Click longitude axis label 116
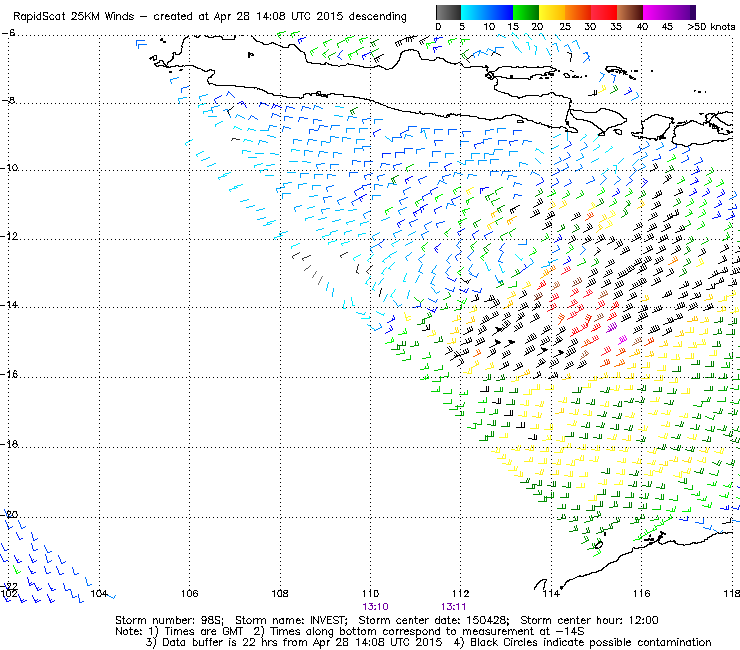The image size is (740, 650). tap(641, 593)
